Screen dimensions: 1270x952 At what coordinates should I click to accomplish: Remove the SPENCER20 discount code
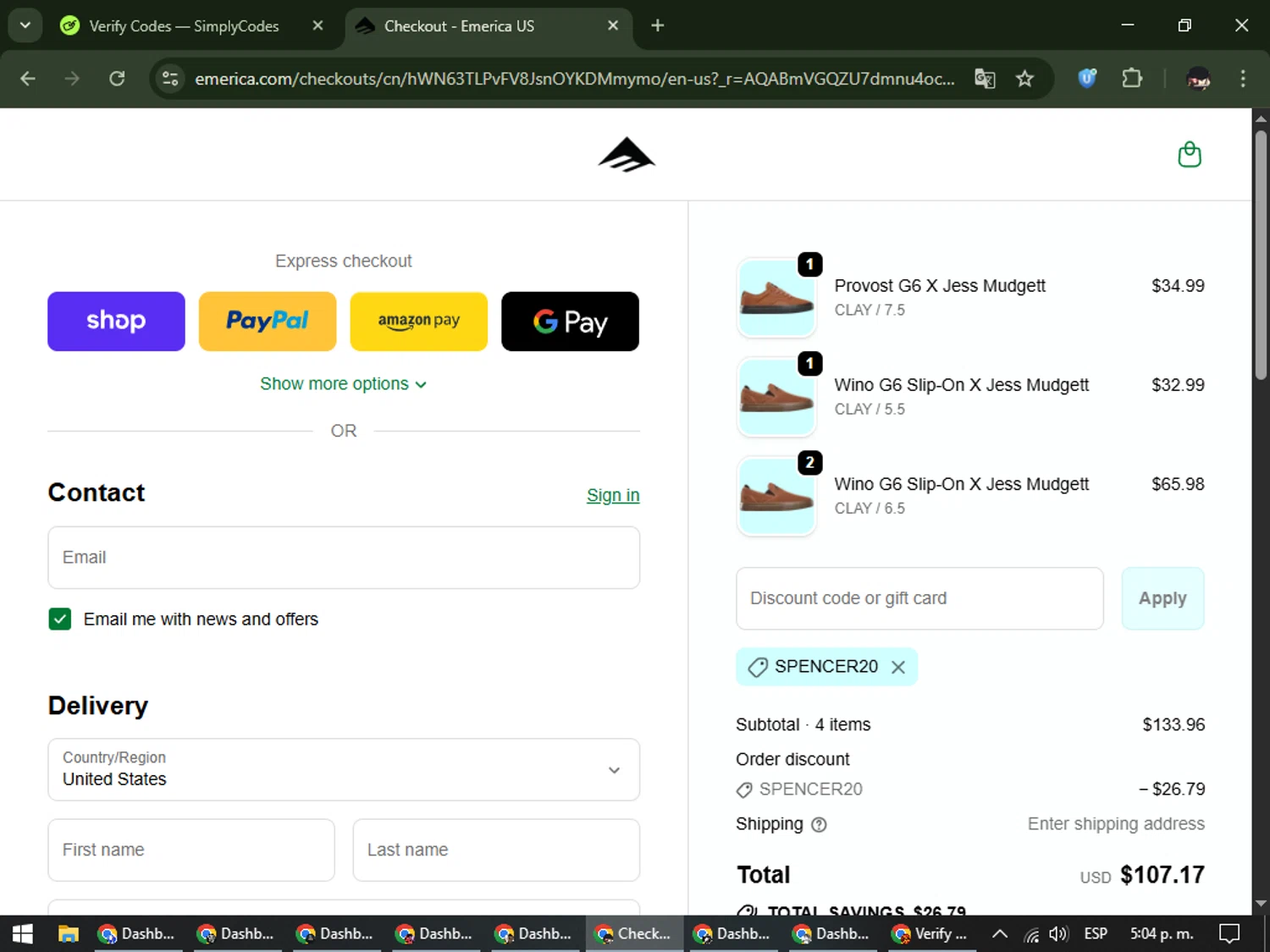coord(898,667)
